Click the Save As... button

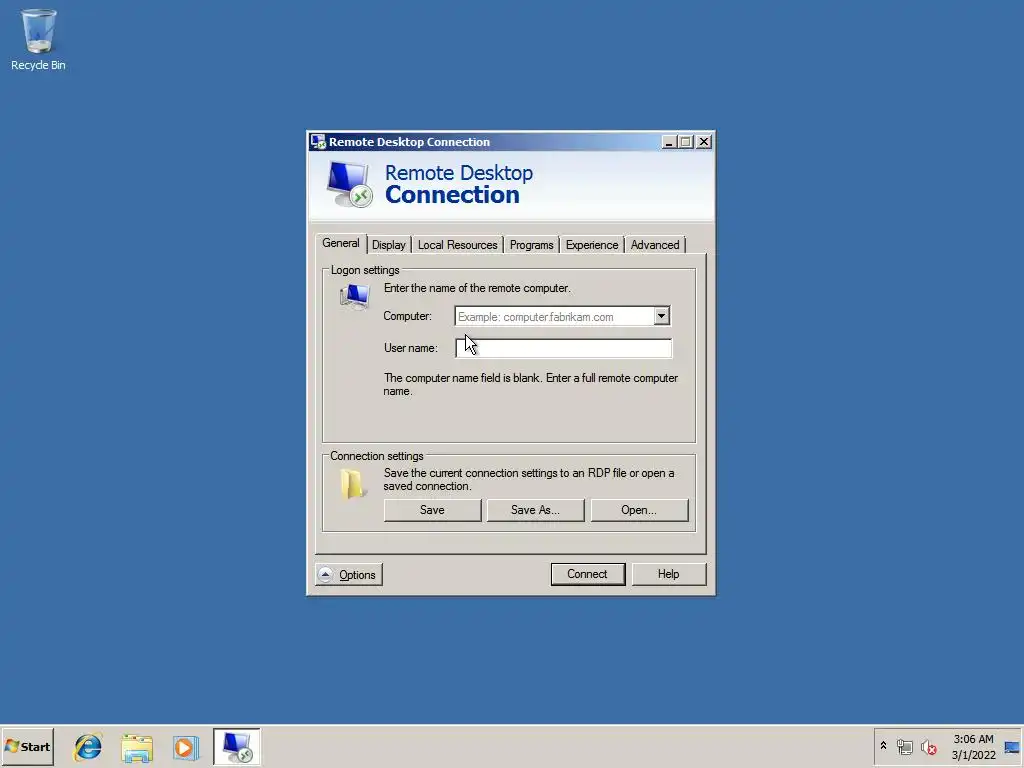click(535, 510)
